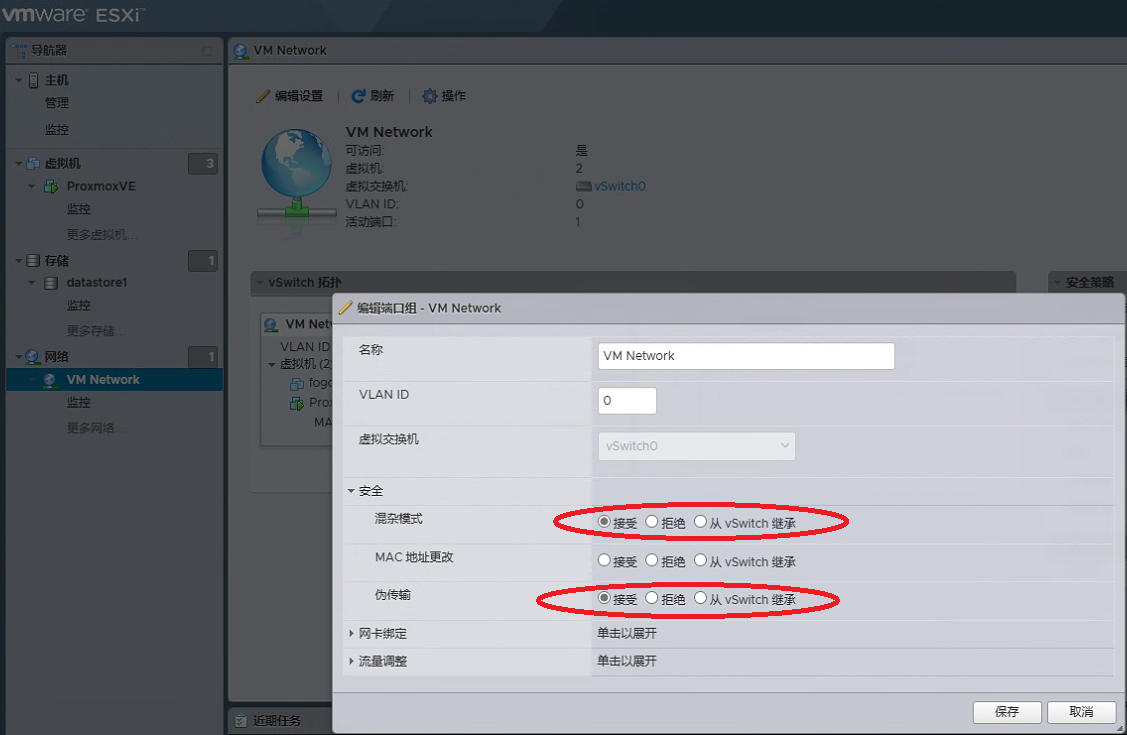The height and width of the screenshot is (735, 1127).
Task: Collapse the ProxmoxVE tree node
Action: tap(32, 187)
